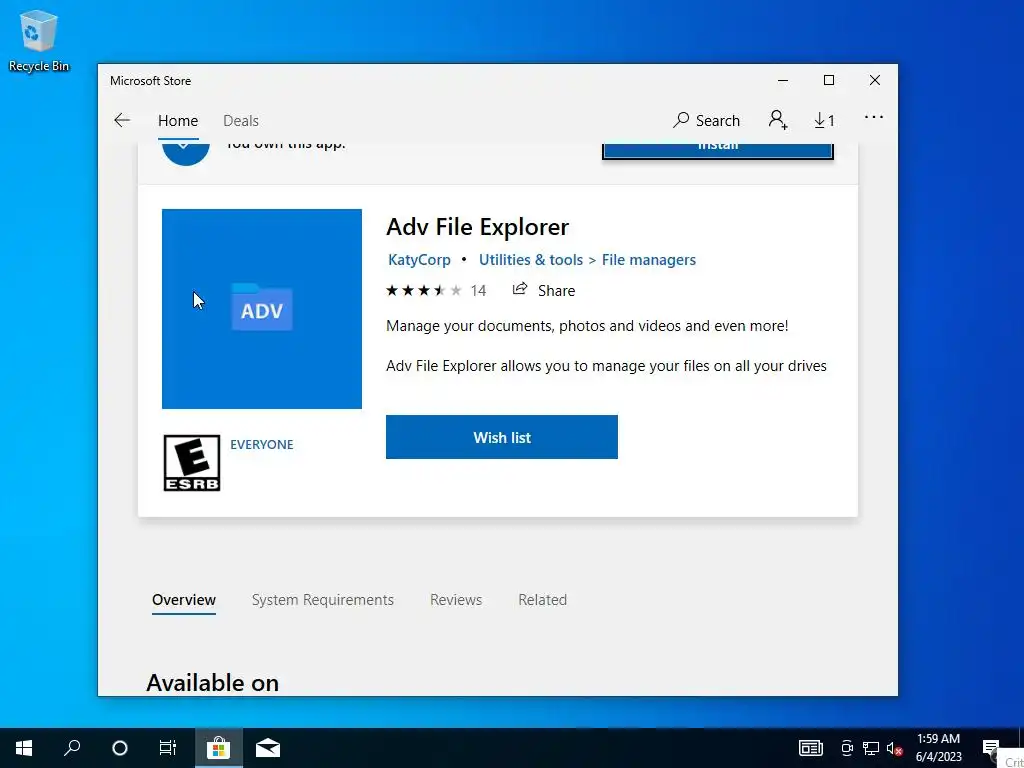This screenshot has height=768, width=1024.
Task: Click the 'Manage your documents' description line
Action: click(x=587, y=326)
